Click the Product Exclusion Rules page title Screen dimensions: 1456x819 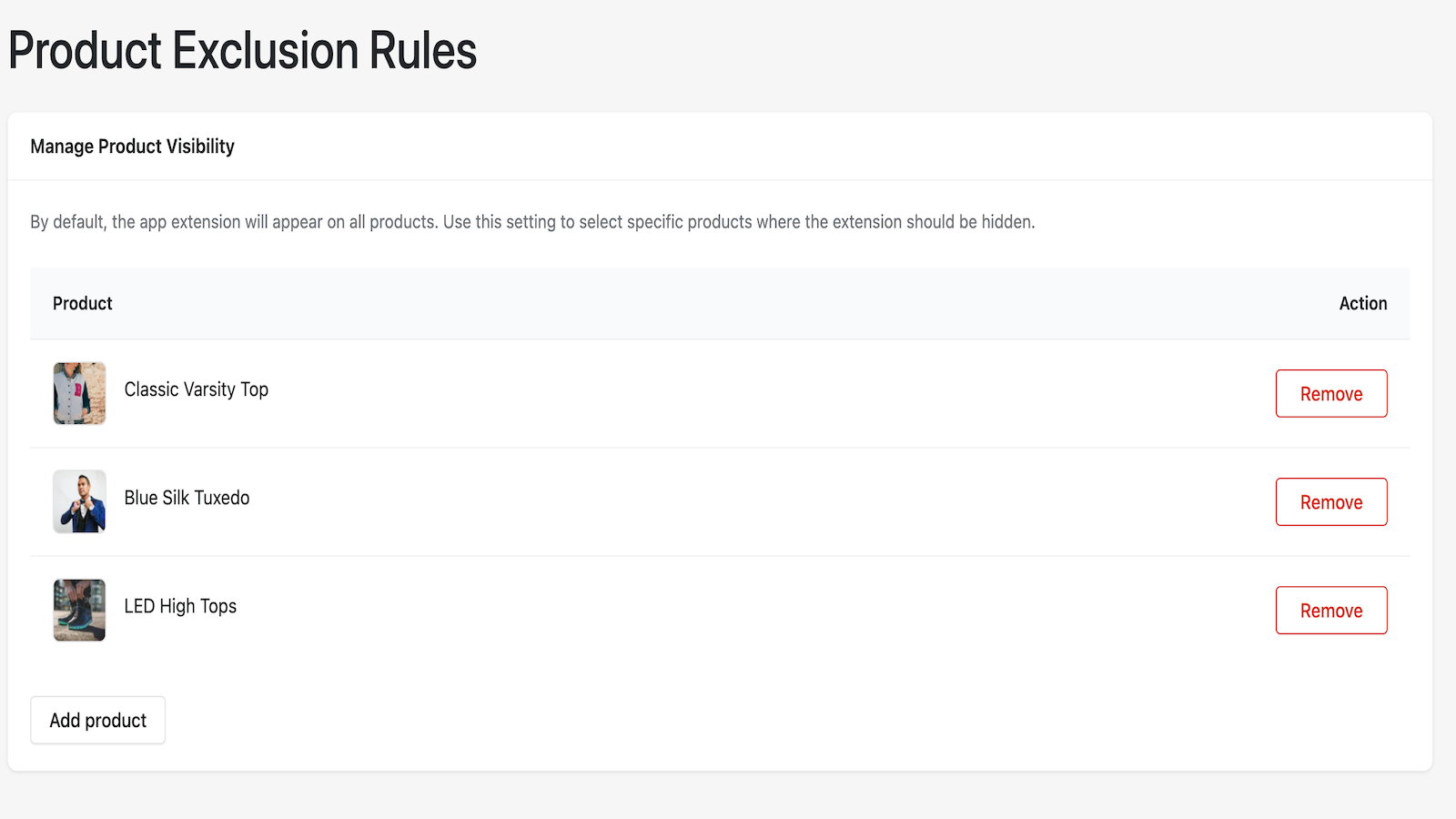(242, 50)
